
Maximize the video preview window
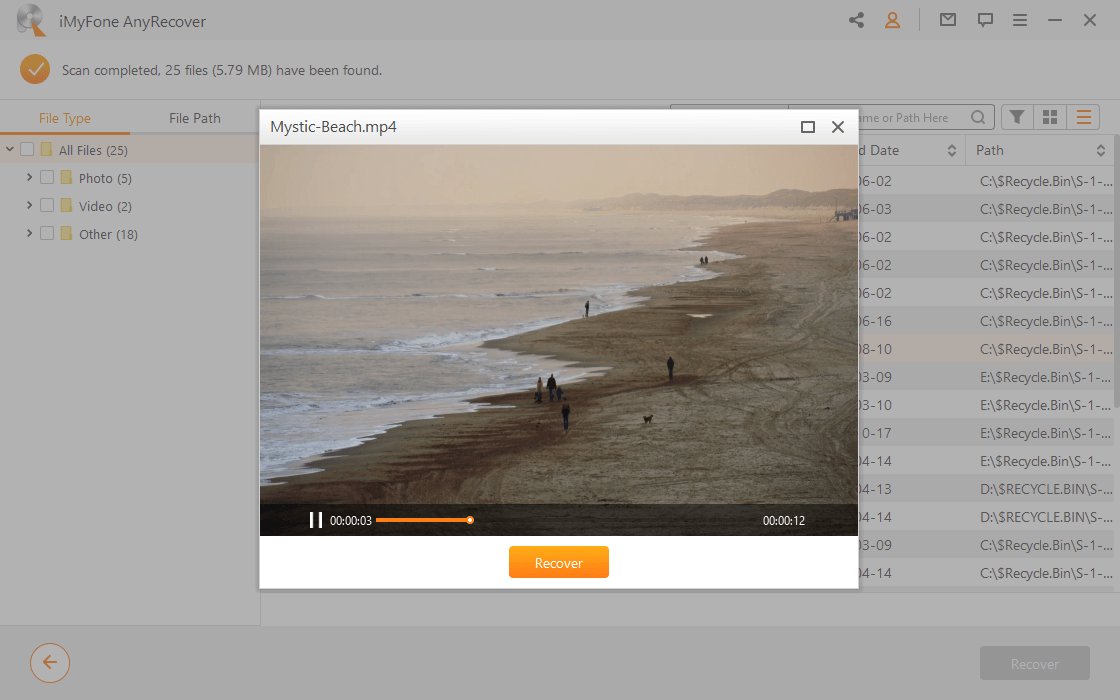(x=807, y=127)
